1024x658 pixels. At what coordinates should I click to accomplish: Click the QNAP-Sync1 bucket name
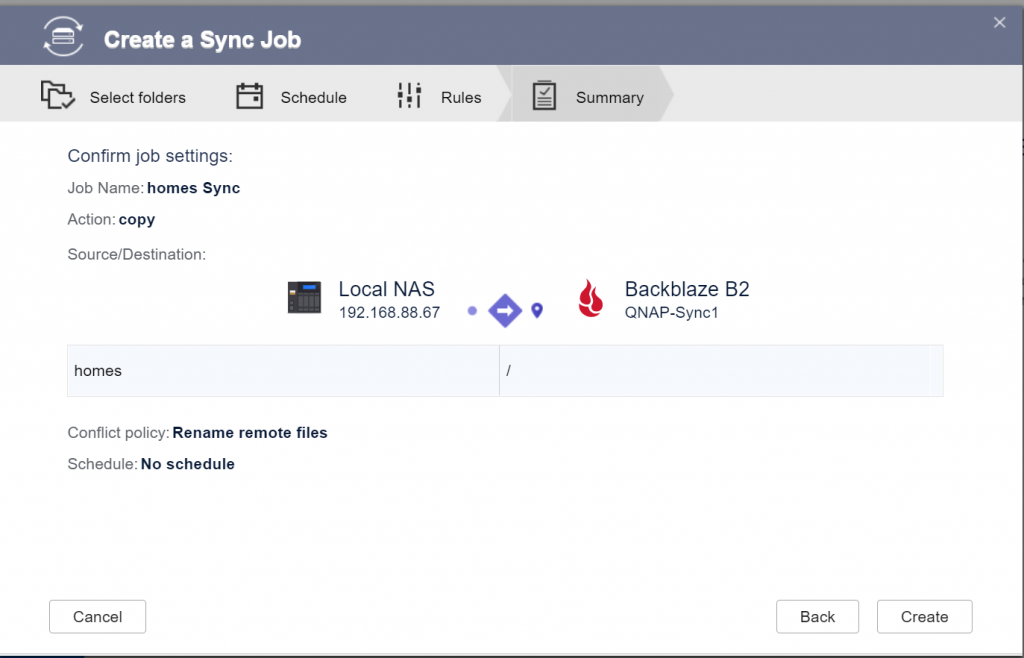[671, 313]
